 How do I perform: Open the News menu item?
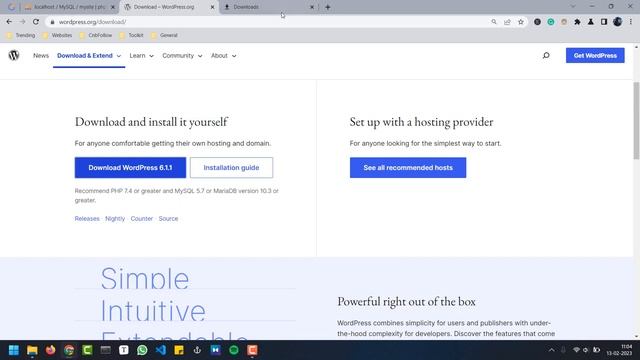tap(41, 56)
